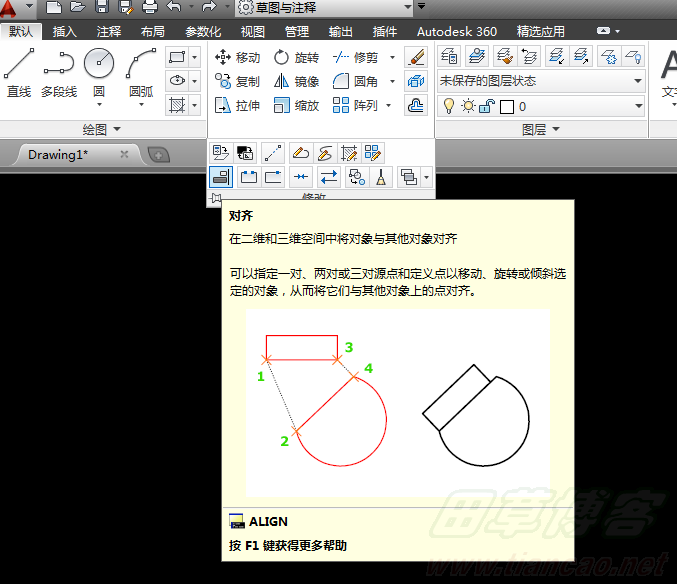Click the Erase tool icon

click(x=416, y=57)
